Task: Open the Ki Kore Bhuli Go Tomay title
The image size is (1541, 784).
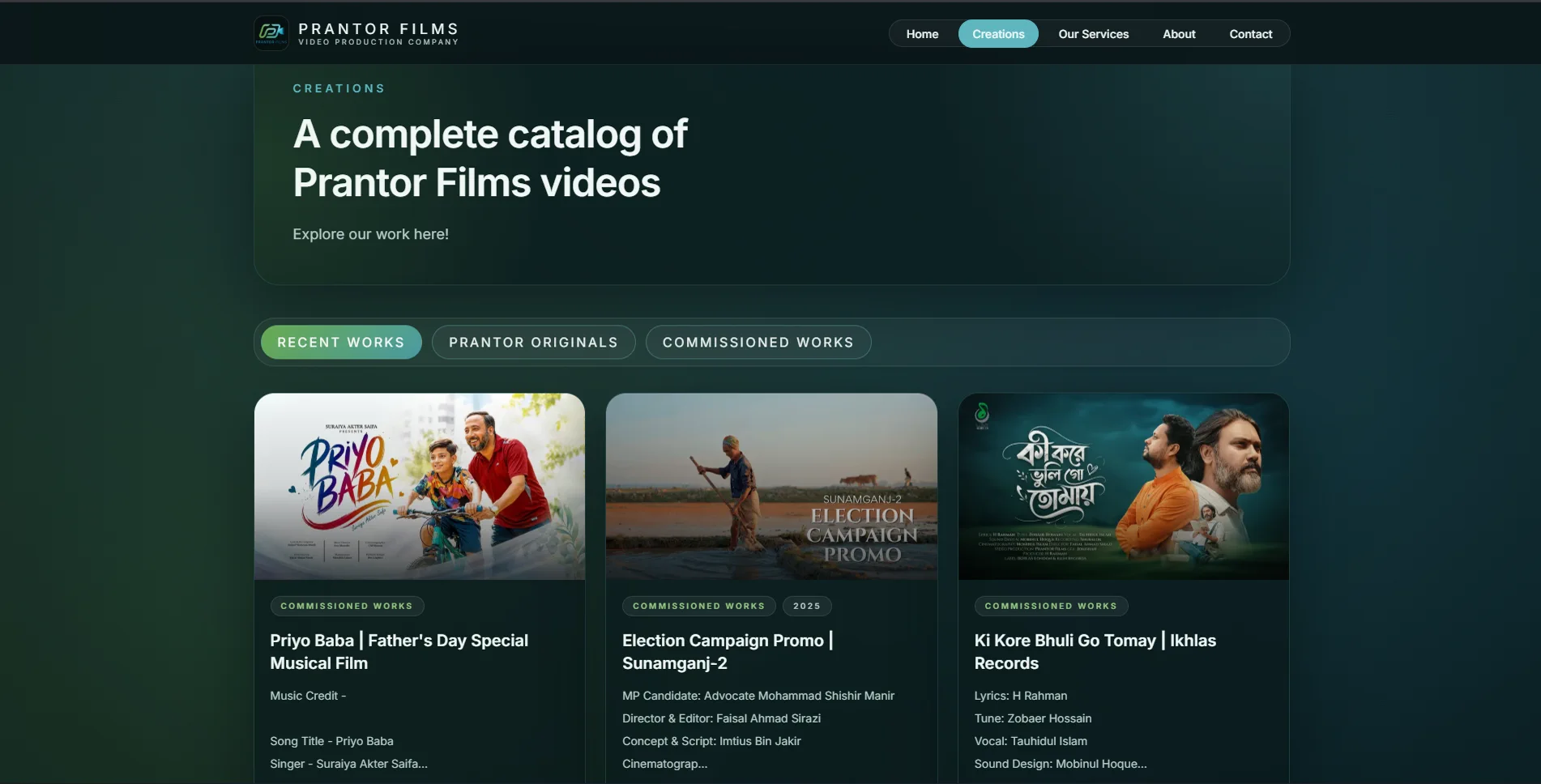Action: [1095, 652]
